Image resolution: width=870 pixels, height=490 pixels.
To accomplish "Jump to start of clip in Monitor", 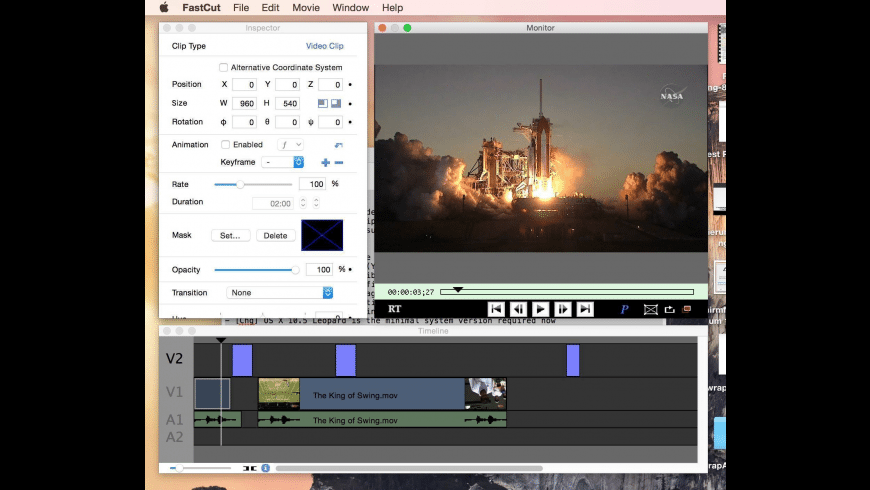I will [495, 309].
